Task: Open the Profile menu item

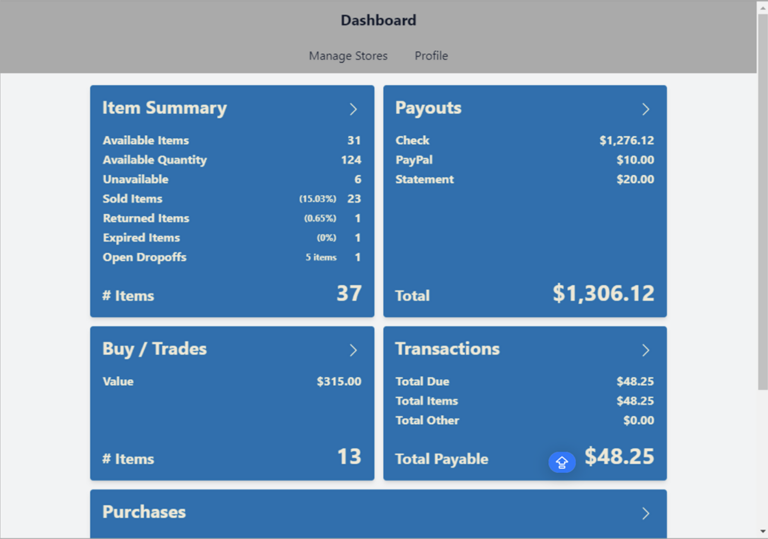Action: (x=431, y=56)
